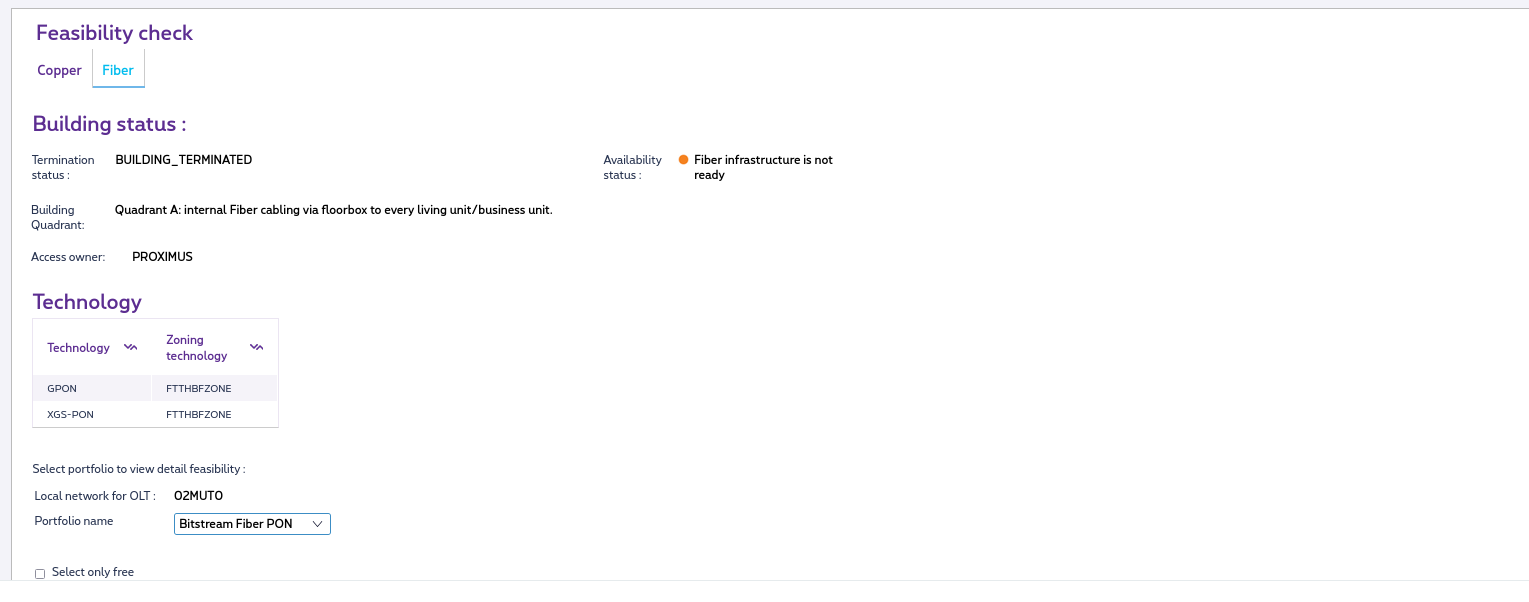Select the GPON technology row cell
Viewport: 1529px width, 602px height.
92,388
